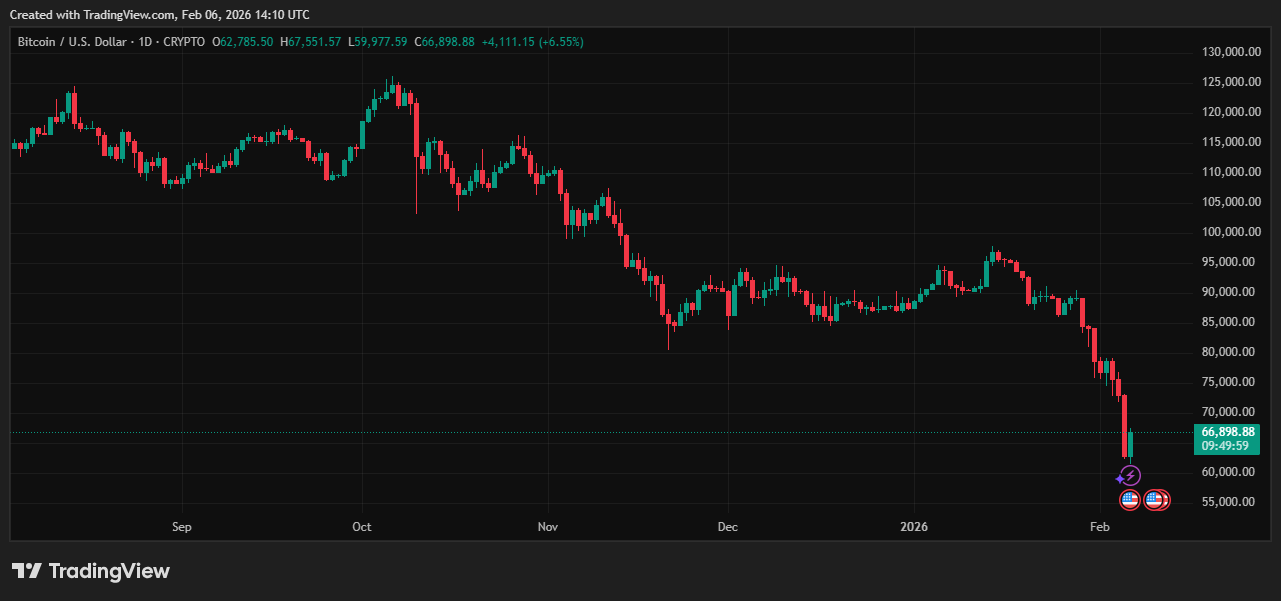Click the Sep label on the time axis
The width and height of the screenshot is (1281, 601).
[181, 526]
